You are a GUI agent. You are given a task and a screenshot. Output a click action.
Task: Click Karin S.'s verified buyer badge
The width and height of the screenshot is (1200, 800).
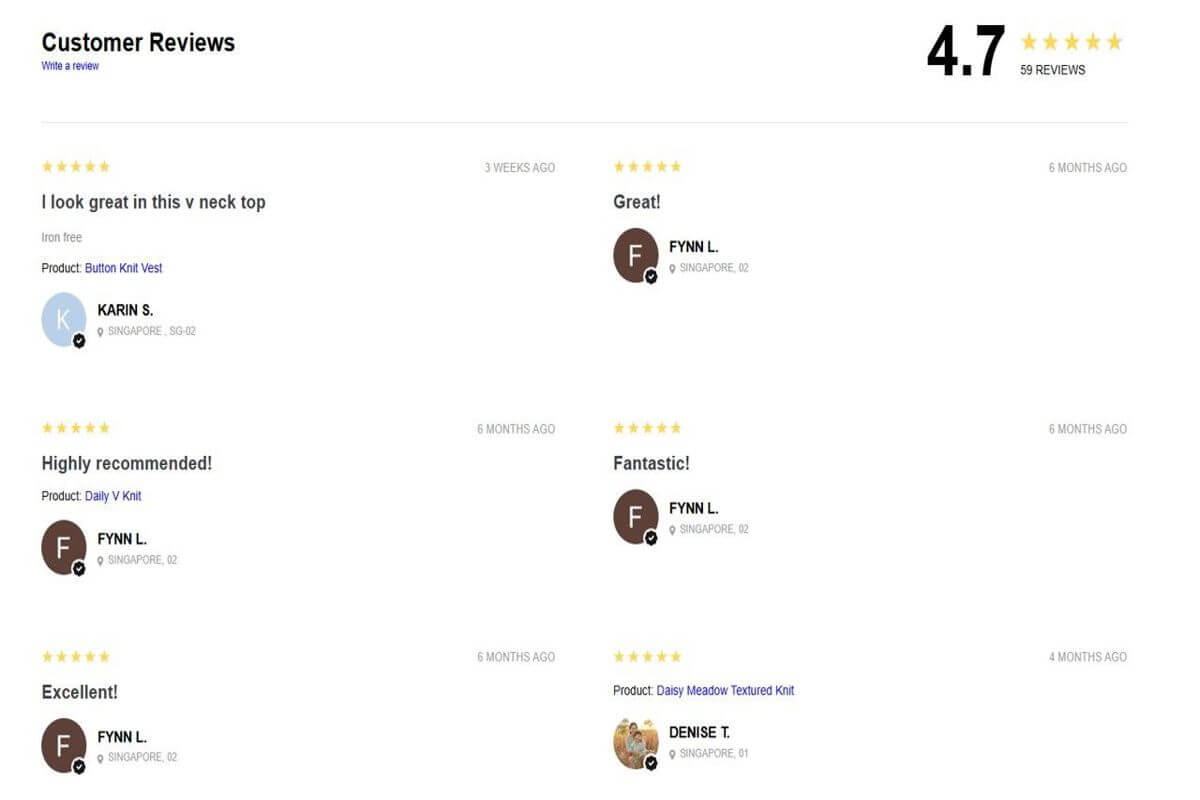pyautogui.click(x=78, y=341)
